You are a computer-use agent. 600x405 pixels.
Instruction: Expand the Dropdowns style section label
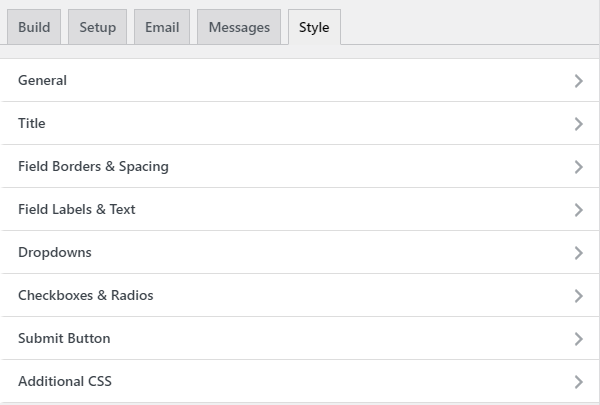(x=55, y=253)
